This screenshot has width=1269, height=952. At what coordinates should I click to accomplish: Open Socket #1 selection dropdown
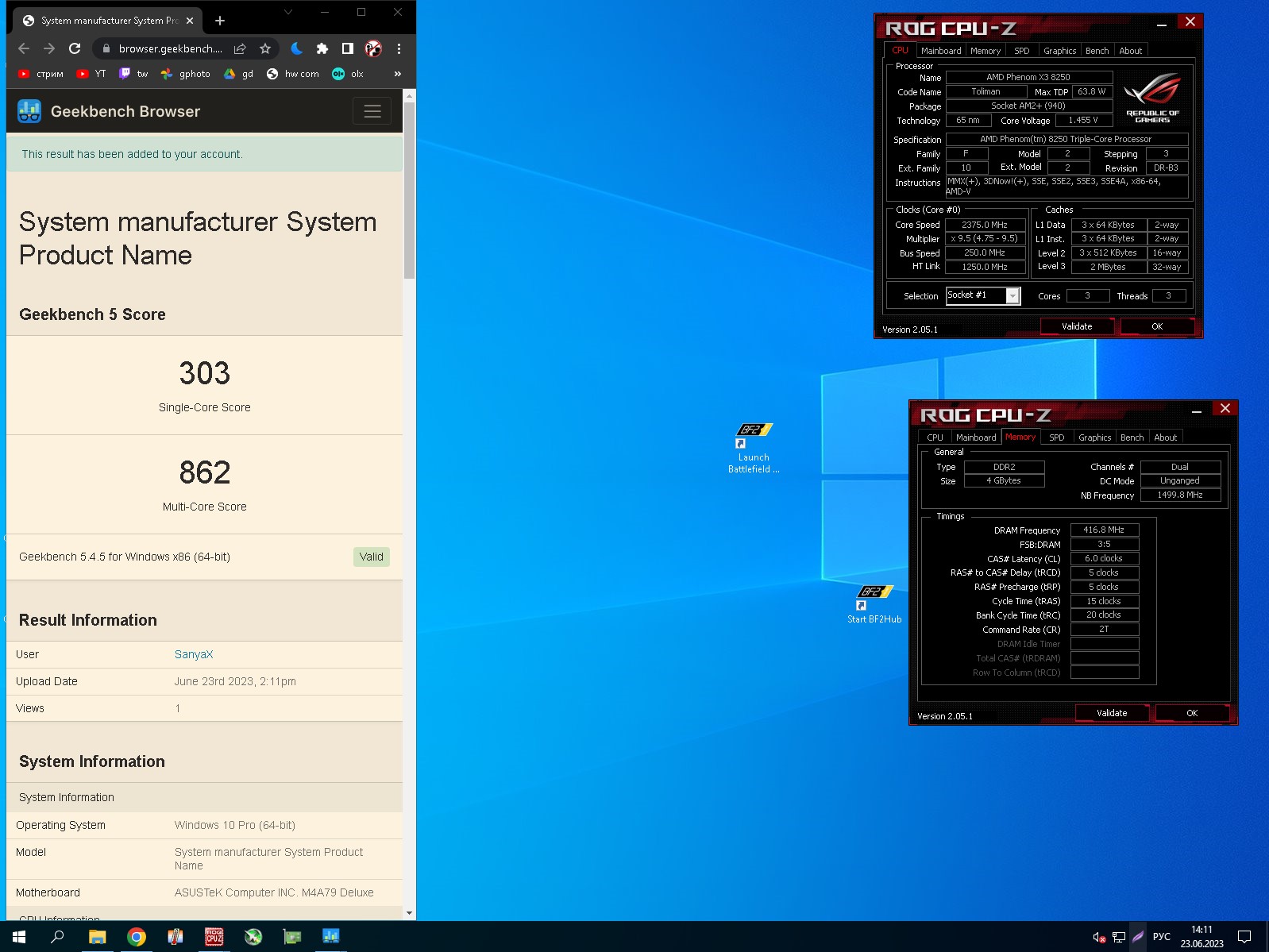[983, 295]
